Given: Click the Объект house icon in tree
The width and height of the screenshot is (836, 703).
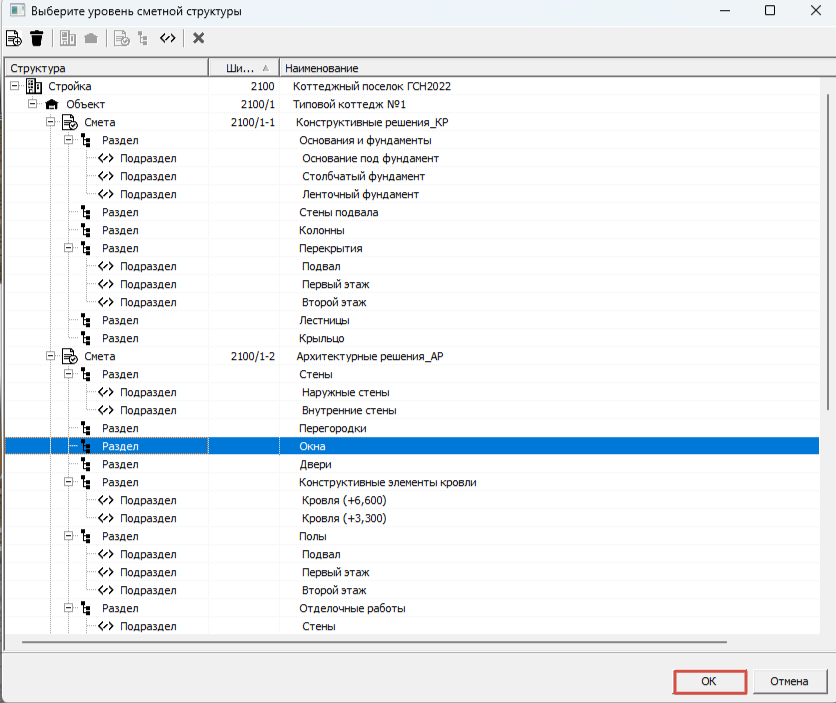Looking at the screenshot, I should coord(51,104).
